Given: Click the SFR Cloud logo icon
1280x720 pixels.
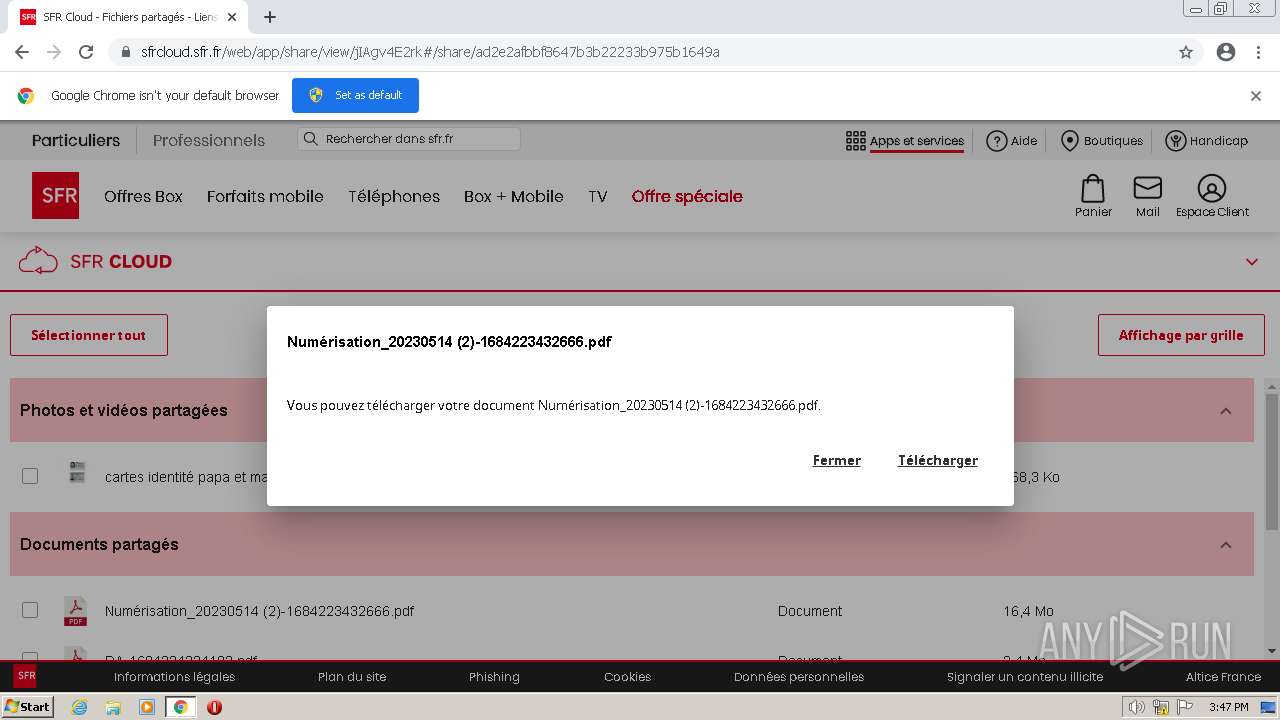Looking at the screenshot, I should [38, 261].
